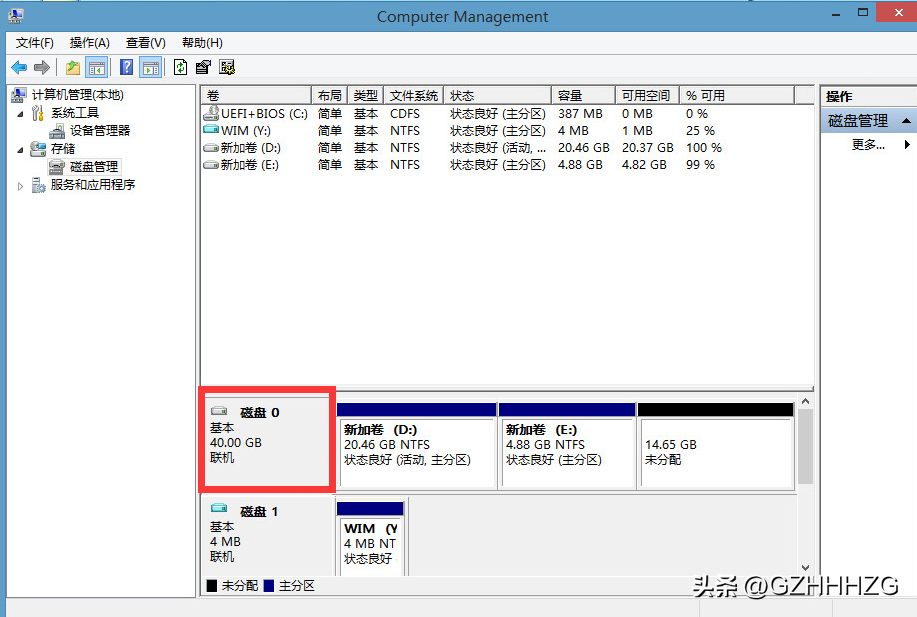
Task: Click the Forward arrow toolbar icon
Action: [42, 68]
